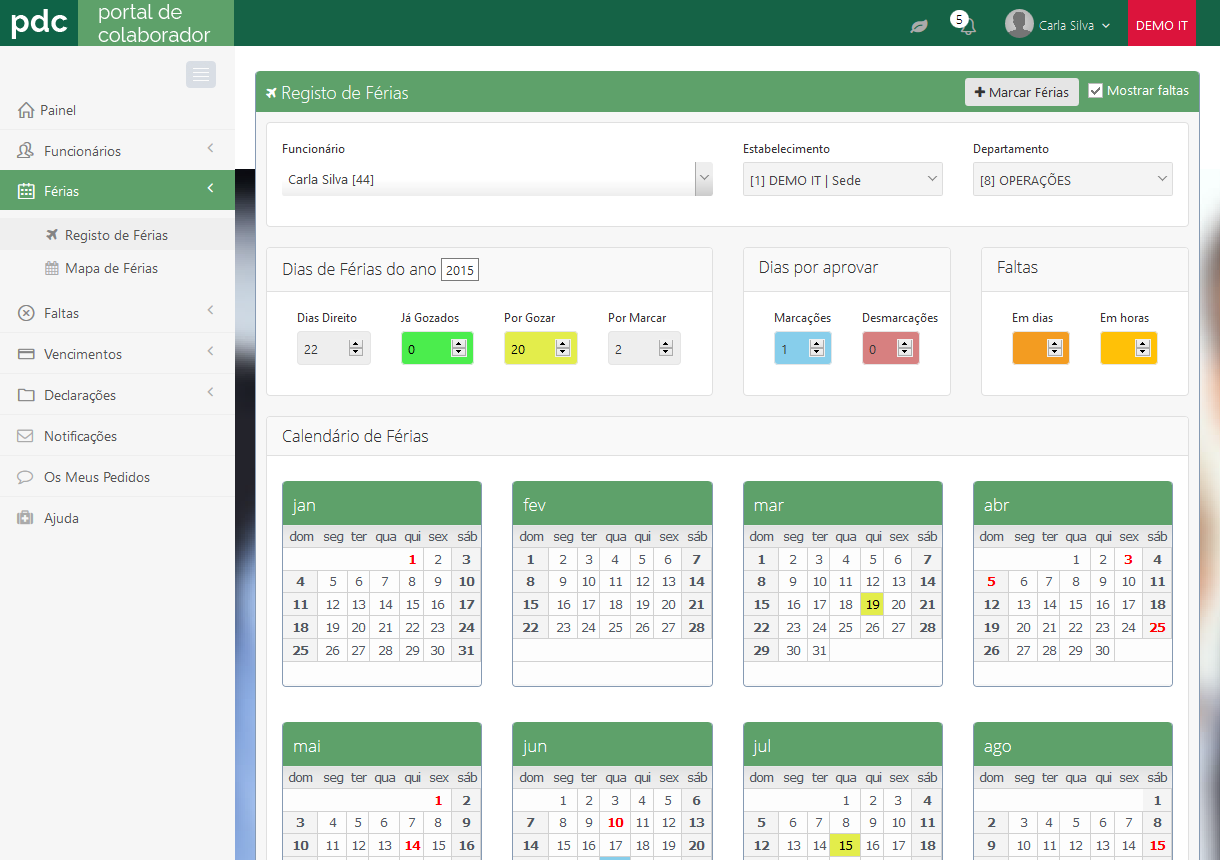
Task: Click the Marcar Férias button
Action: point(1021,92)
